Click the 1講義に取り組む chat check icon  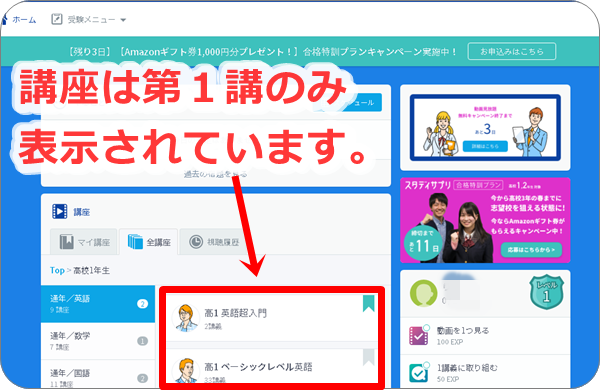(419, 372)
